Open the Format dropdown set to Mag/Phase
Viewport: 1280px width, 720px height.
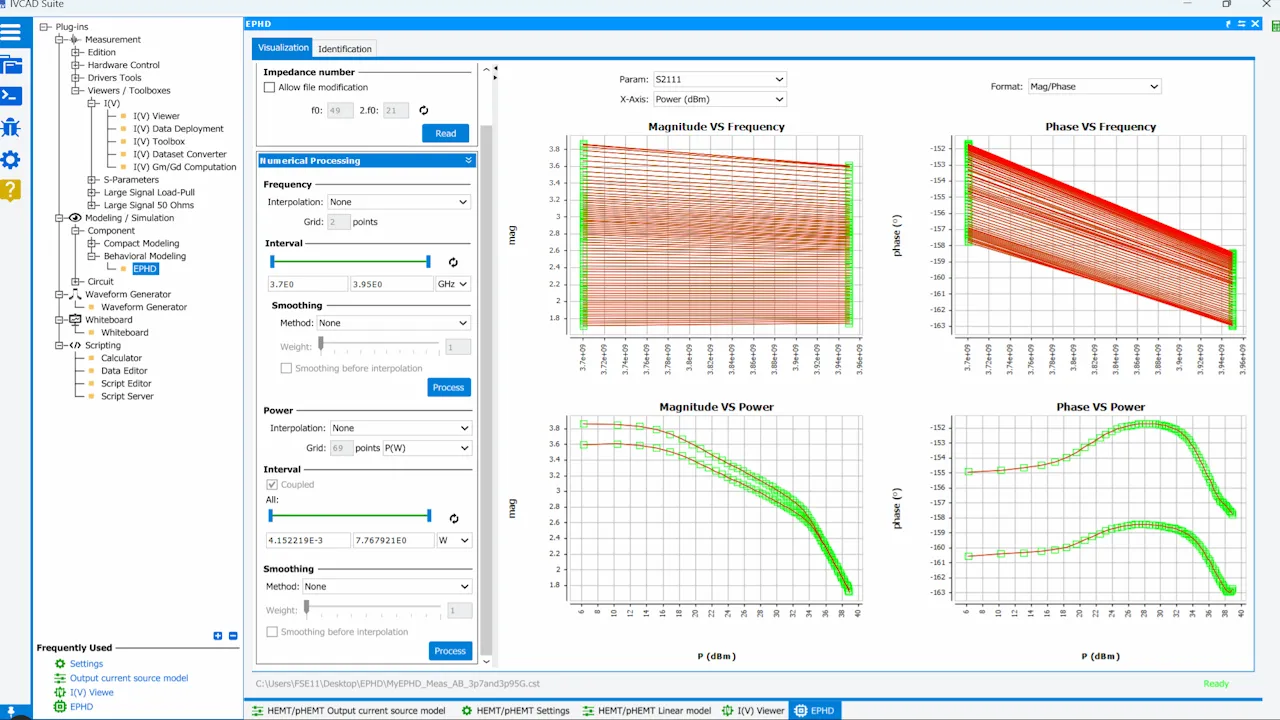(1093, 86)
